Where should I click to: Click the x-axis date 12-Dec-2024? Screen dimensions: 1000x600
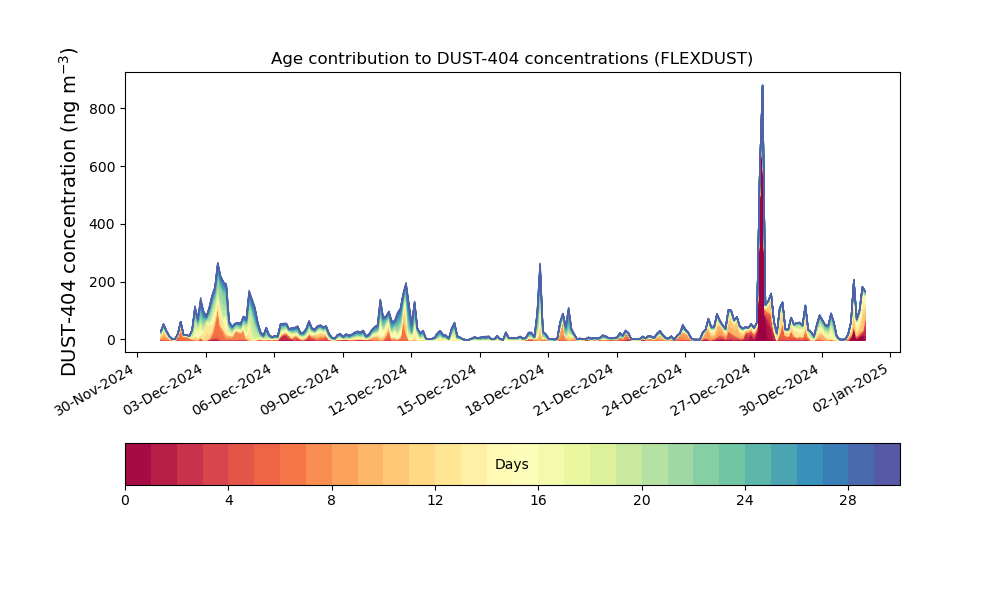(369, 389)
